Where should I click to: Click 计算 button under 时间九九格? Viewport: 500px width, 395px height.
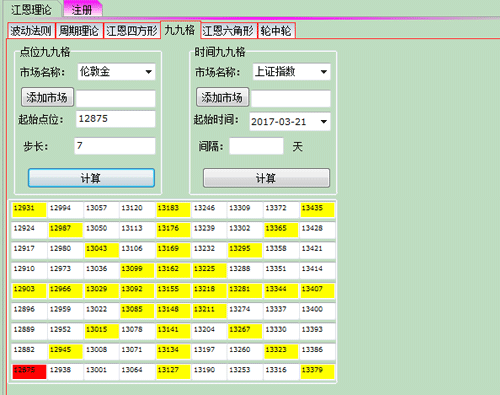tap(266, 178)
